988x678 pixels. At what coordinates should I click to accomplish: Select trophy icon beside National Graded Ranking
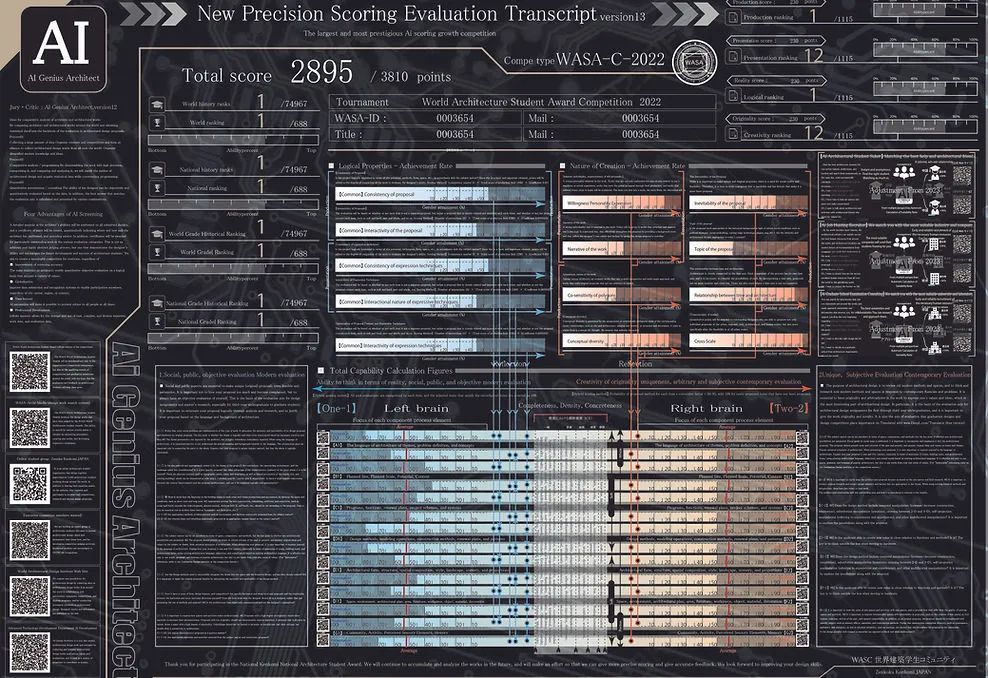[x=157, y=321]
